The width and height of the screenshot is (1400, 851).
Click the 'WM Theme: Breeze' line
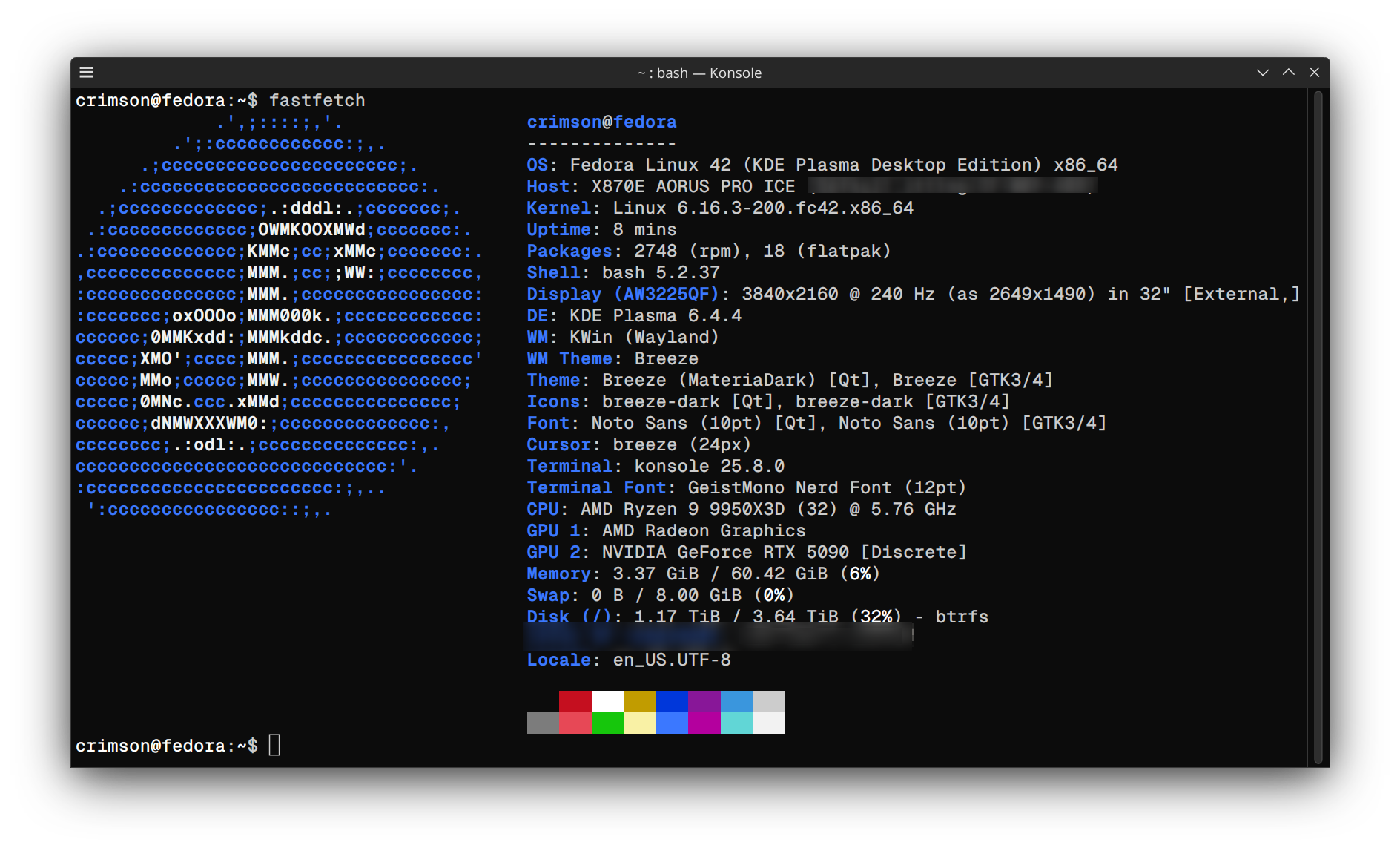tap(612, 358)
